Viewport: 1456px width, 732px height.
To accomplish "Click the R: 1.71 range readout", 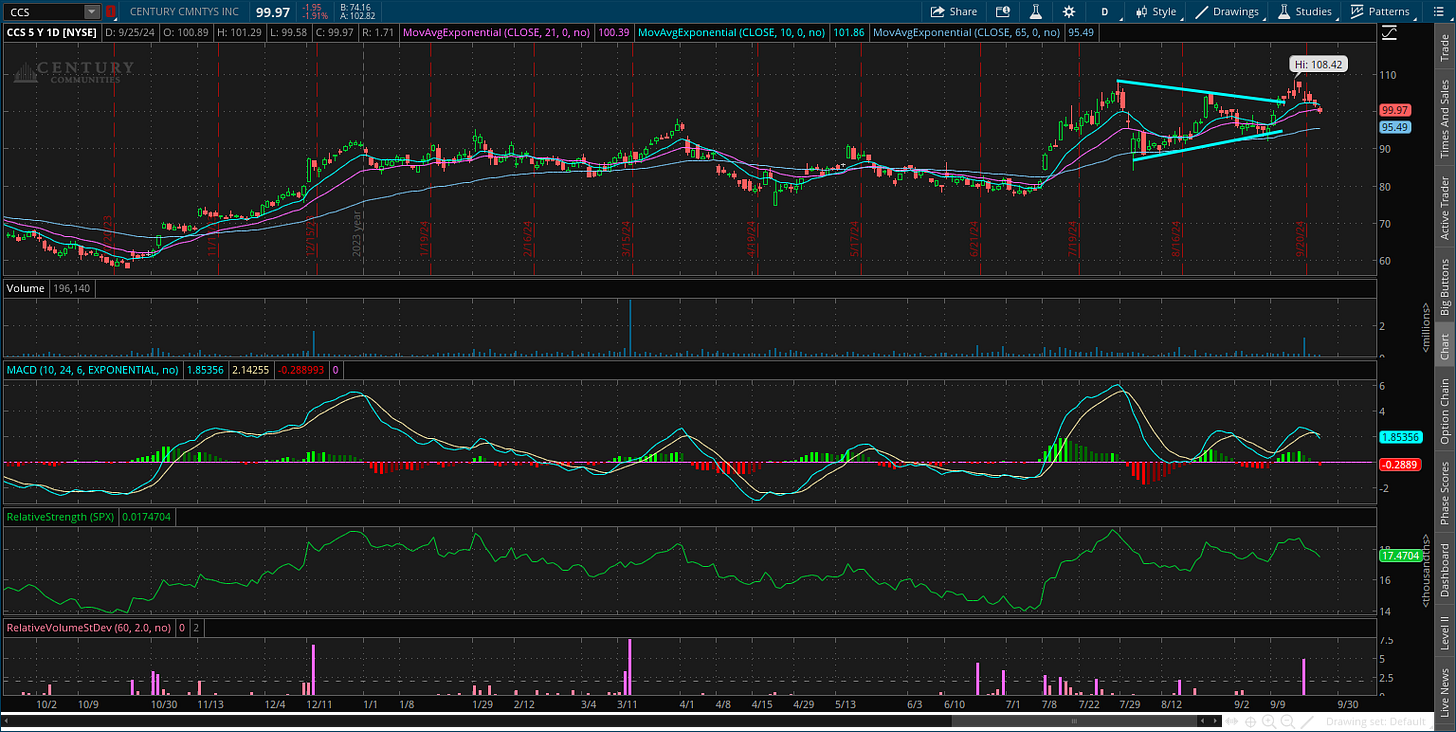I will pyautogui.click(x=377, y=33).
